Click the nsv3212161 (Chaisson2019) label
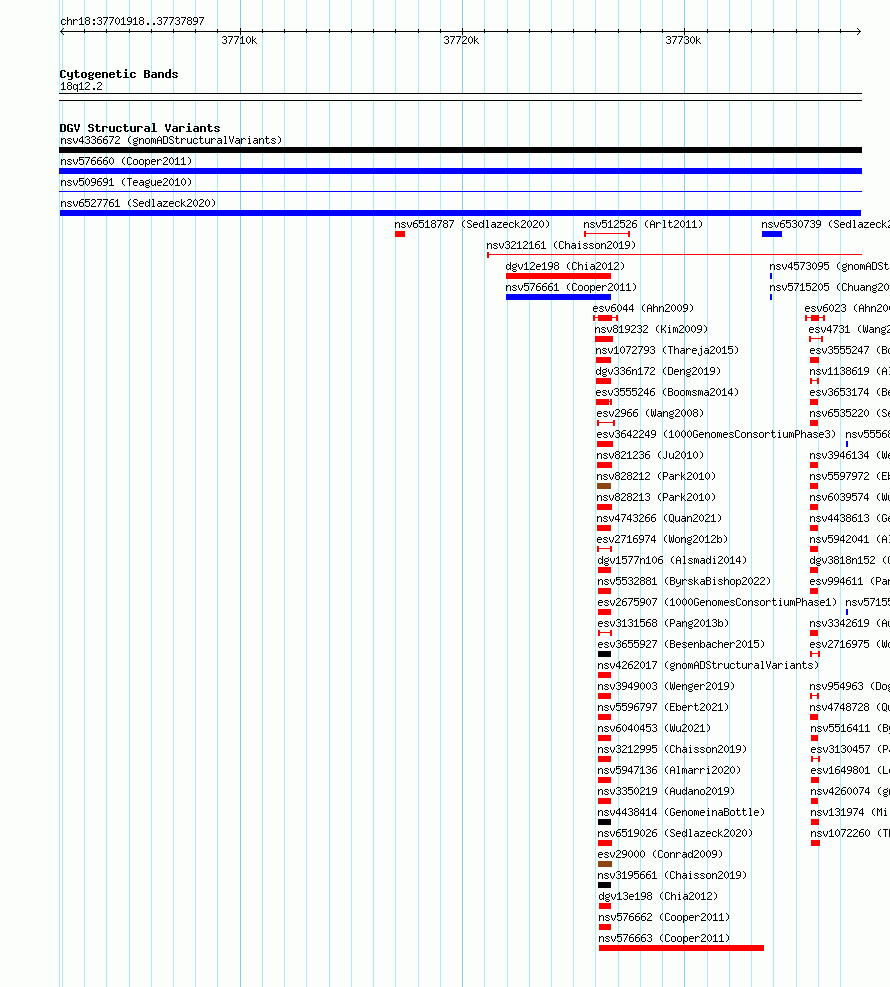The width and height of the screenshot is (890, 987). 561,245
